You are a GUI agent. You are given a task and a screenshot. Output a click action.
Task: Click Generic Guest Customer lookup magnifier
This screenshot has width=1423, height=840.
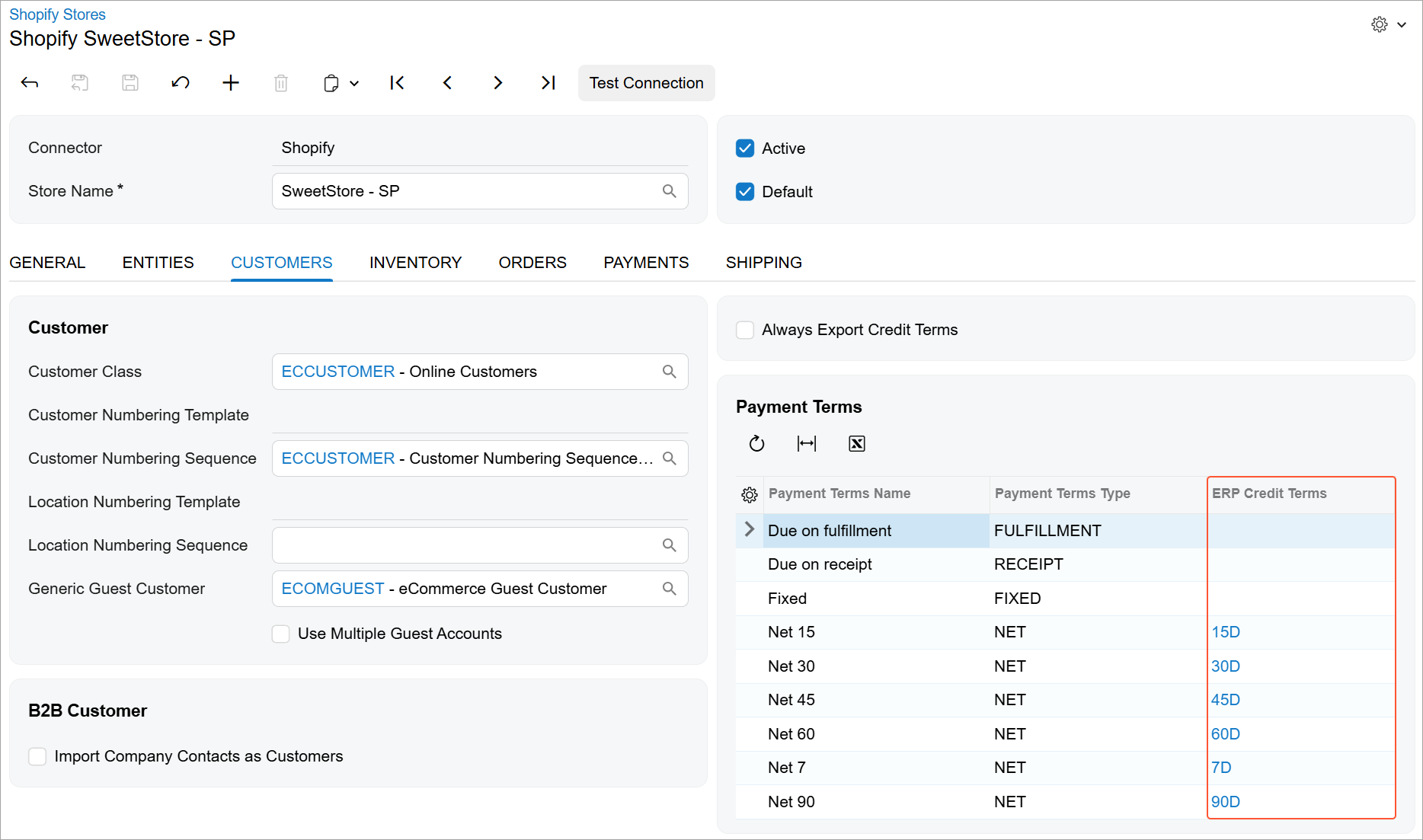click(670, 589)
